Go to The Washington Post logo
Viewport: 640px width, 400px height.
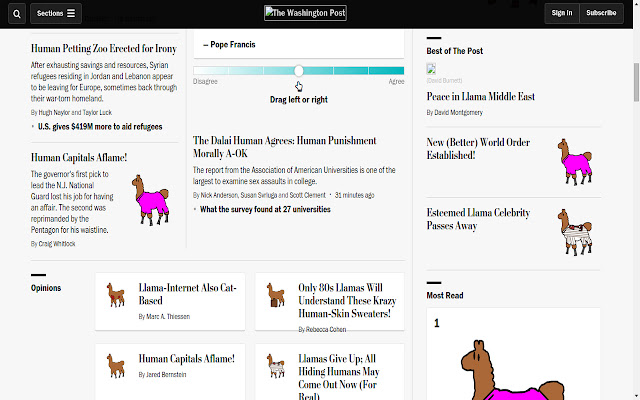pyautogui.click(x=305, y=13)
